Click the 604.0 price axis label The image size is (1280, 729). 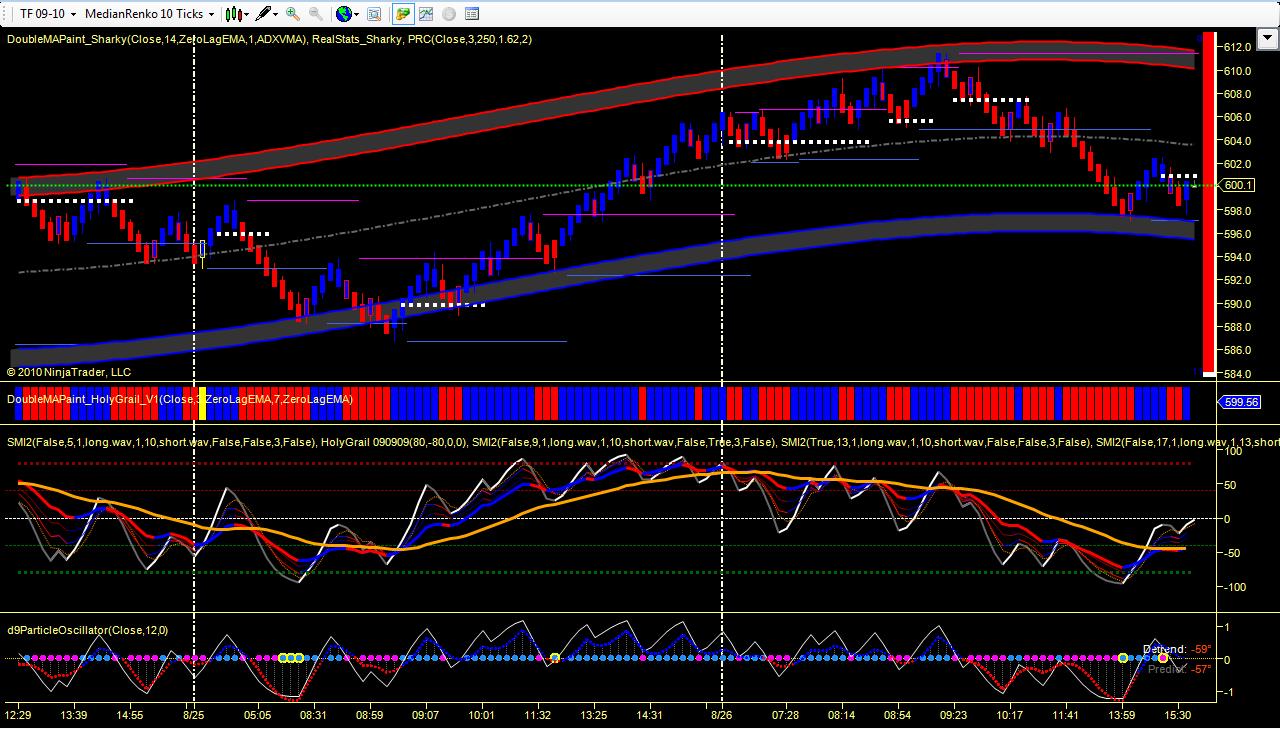tap(1238, 141)
